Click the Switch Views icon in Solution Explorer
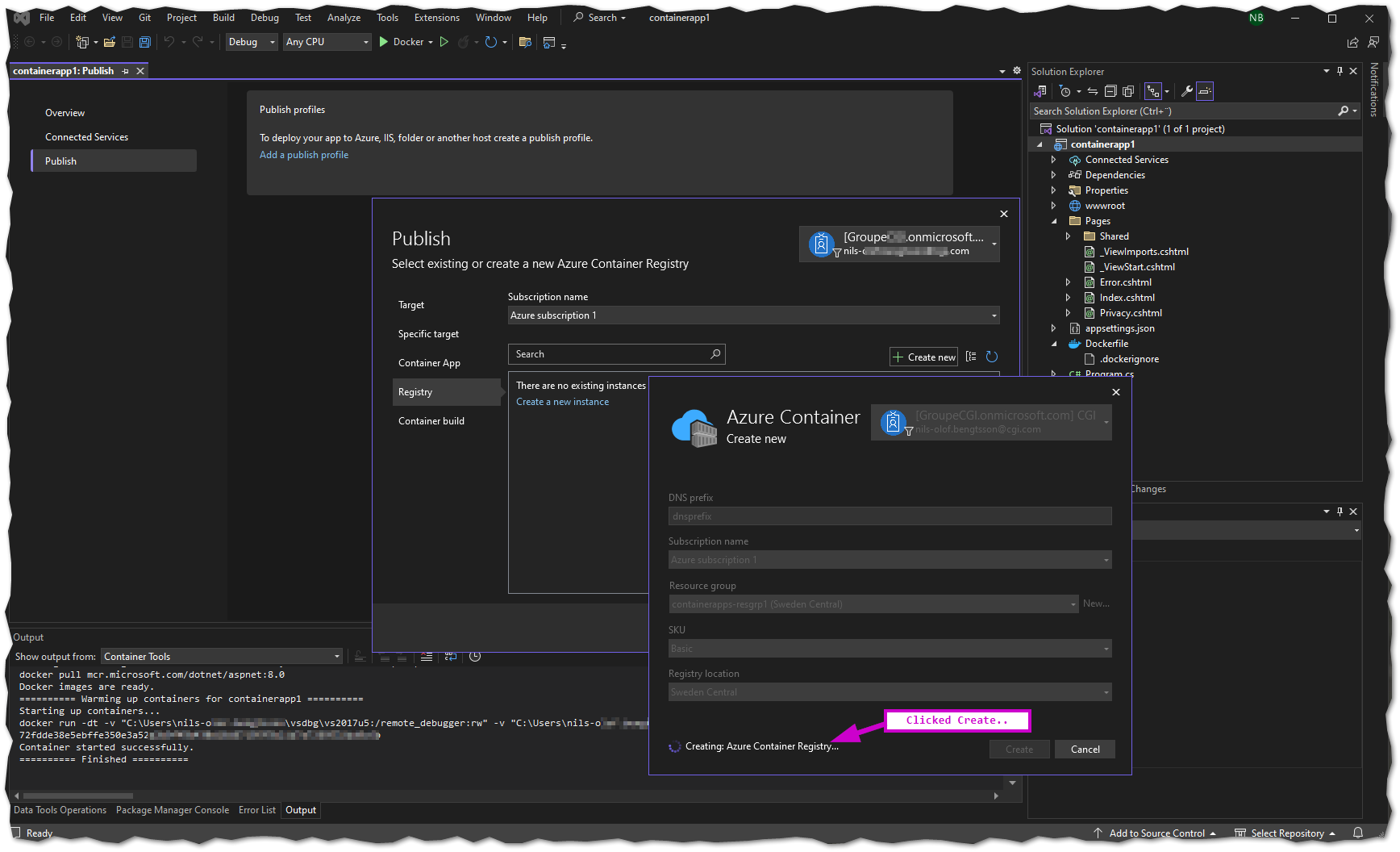1400x852 pixels. click(x=1040, y=91)
